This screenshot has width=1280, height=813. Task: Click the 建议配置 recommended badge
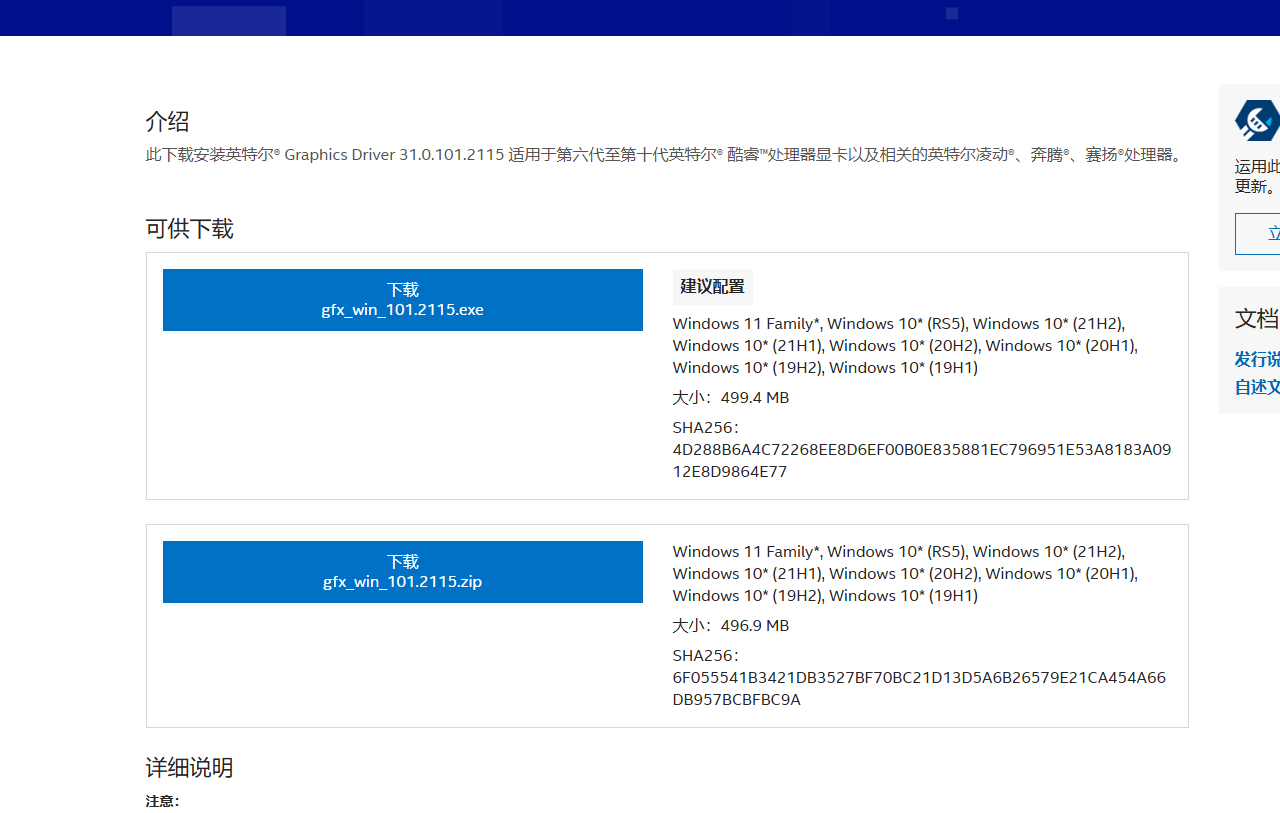click(712, 287)
